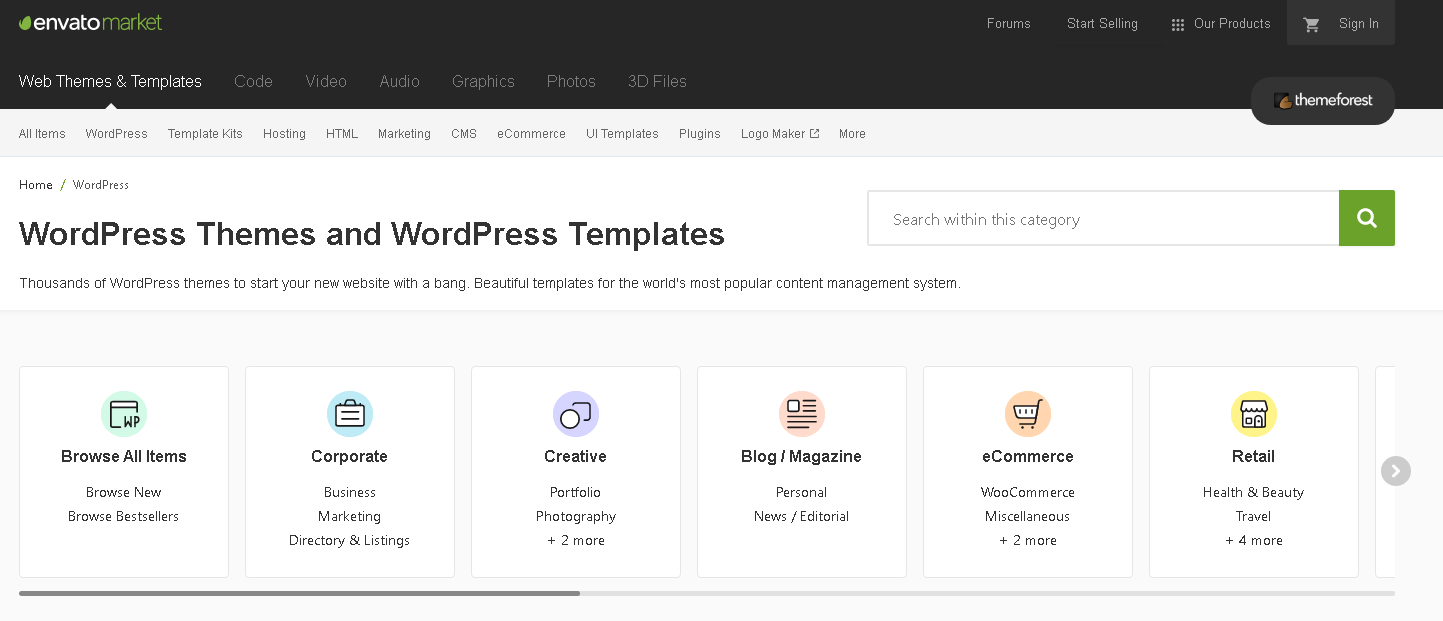Switch to the 3D Files tab
1443x621 pixels.
(x=657, y=81)
